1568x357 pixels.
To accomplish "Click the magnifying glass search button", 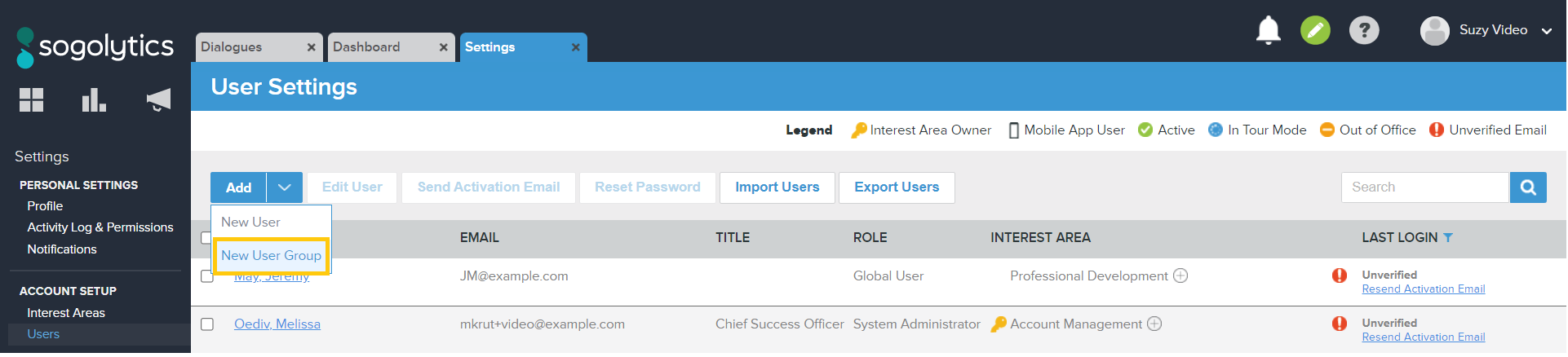I will point(1527,187).
